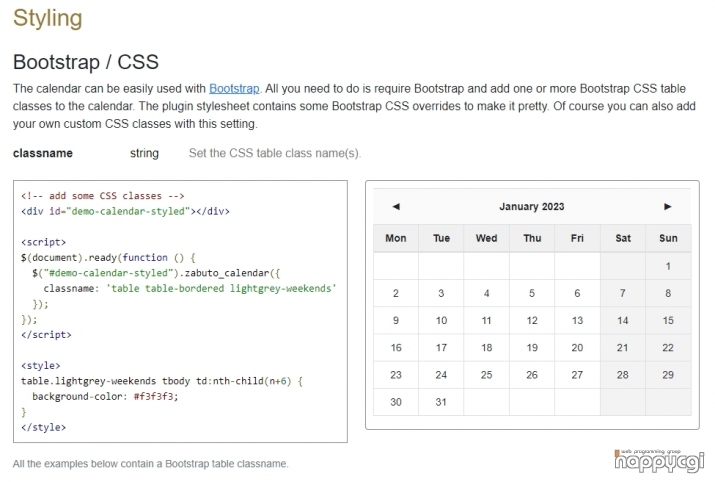Go to previous month with left arrow
The image size is (715, 482).
[396, 207]
